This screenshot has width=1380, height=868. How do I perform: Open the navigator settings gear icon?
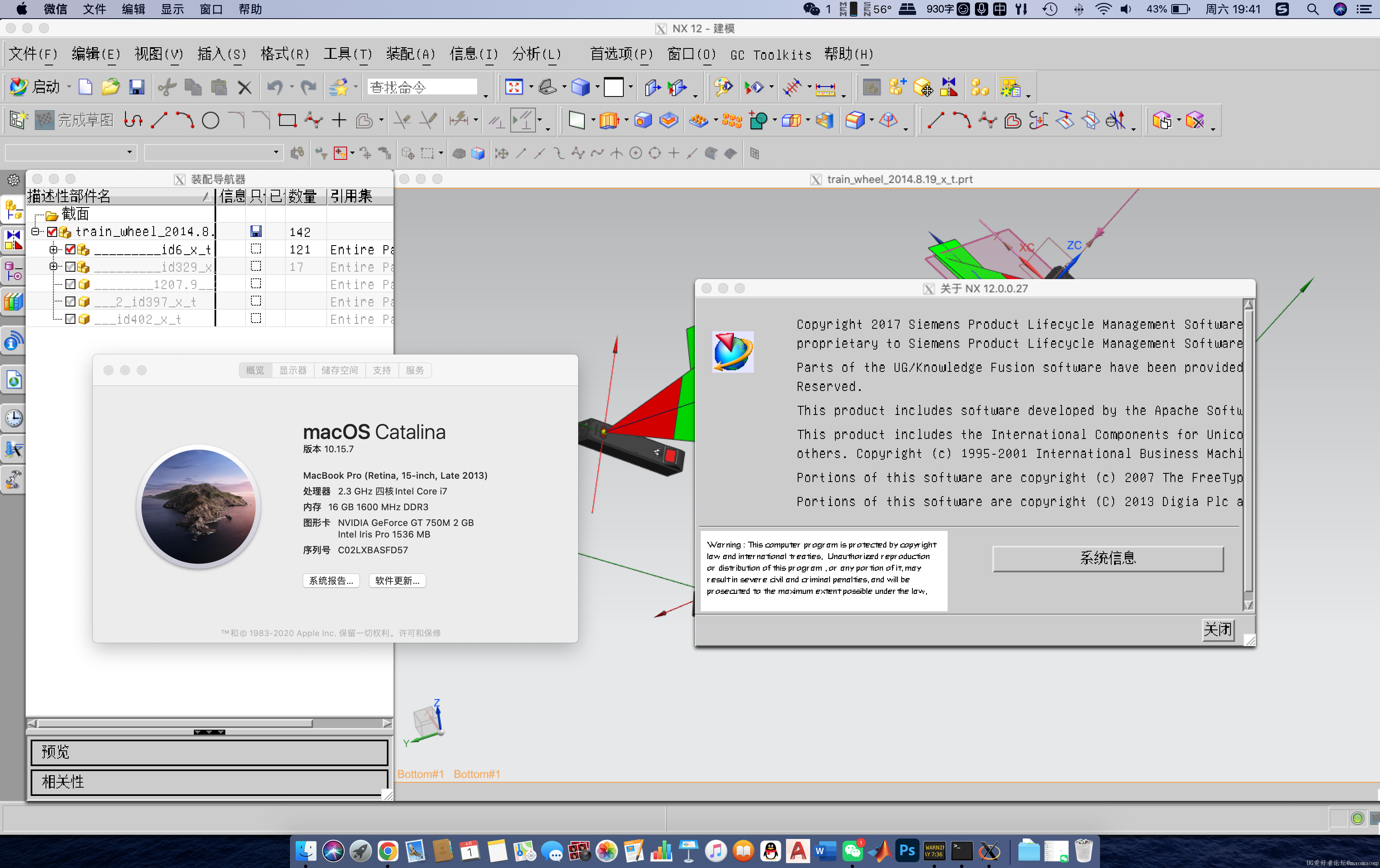[12, 180]
